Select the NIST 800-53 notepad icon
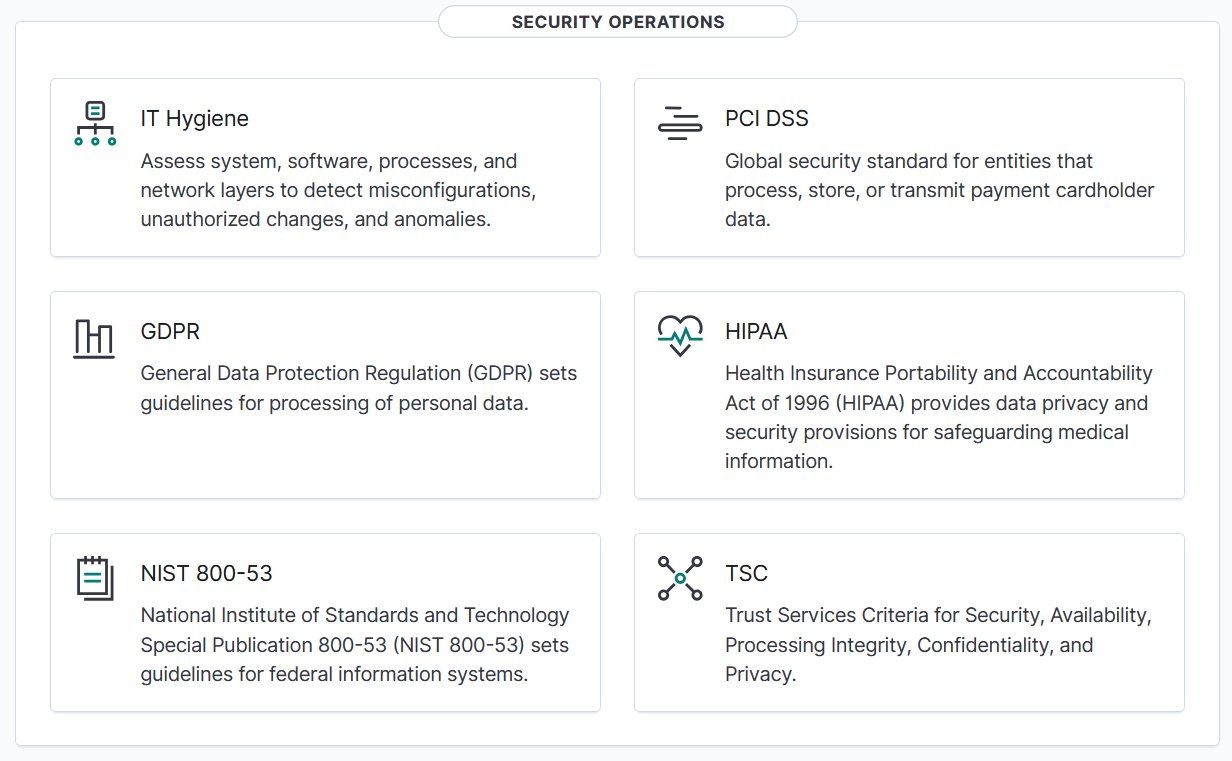Image resolution: width=1232 pixels, height=761 pixels. pos(95,578)
